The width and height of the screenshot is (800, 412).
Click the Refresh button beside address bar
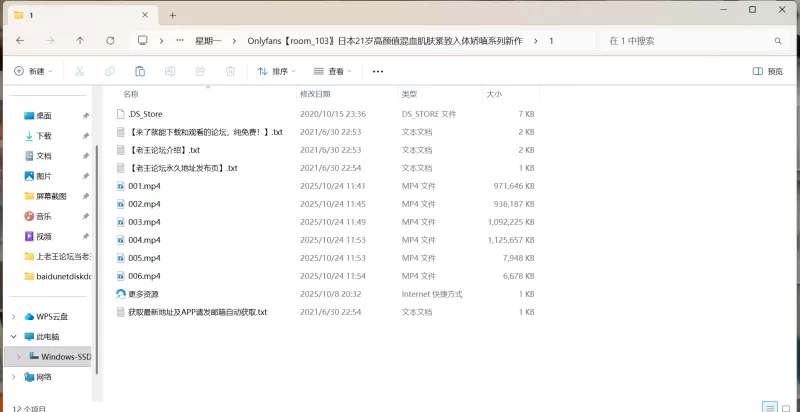111,41
